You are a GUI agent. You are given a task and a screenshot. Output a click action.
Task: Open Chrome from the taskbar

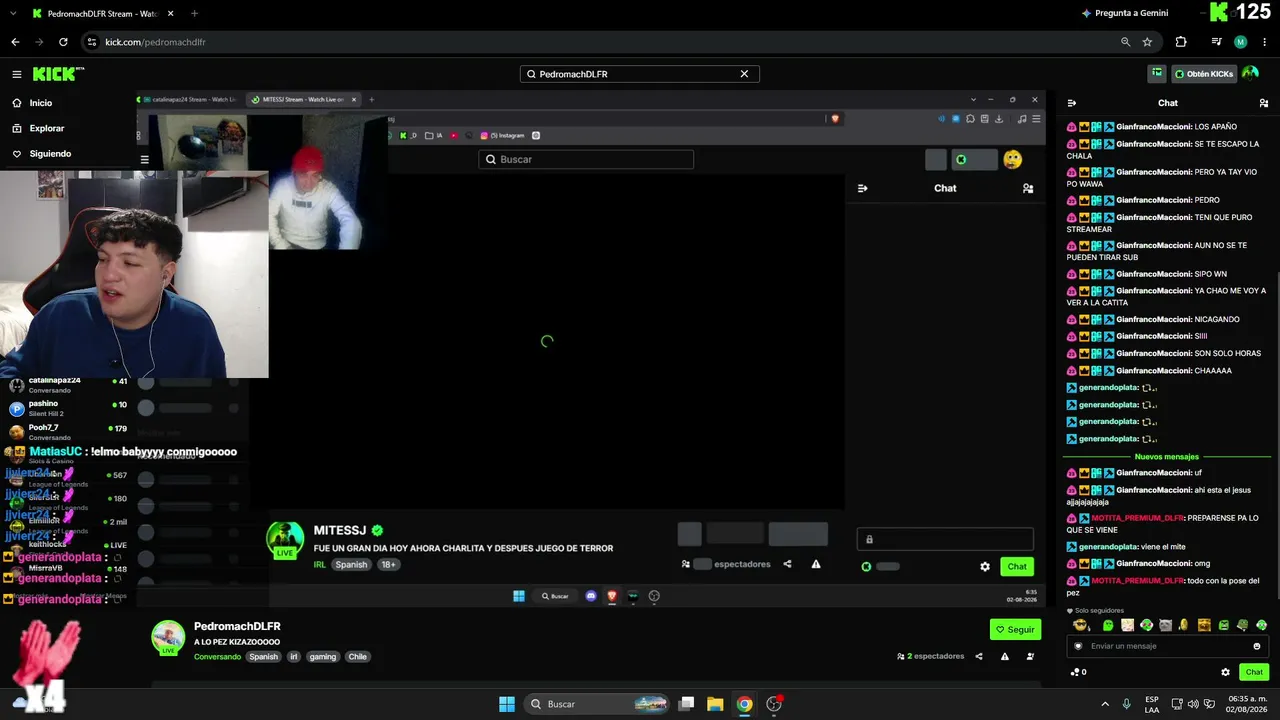[x=744, y=704]
